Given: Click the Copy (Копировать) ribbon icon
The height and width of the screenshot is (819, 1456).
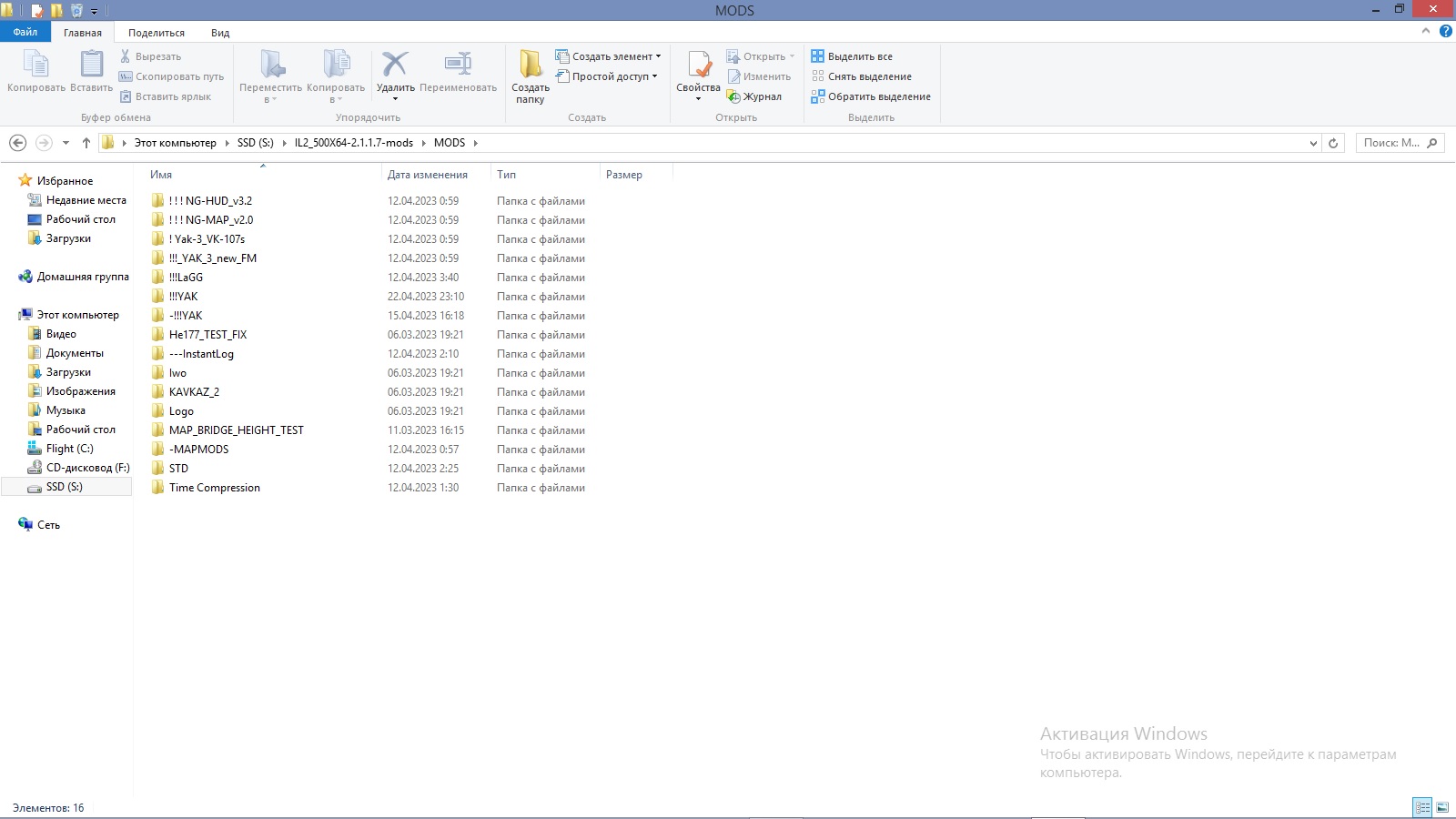Looking at the screenshot, I should tap(36, 64).
